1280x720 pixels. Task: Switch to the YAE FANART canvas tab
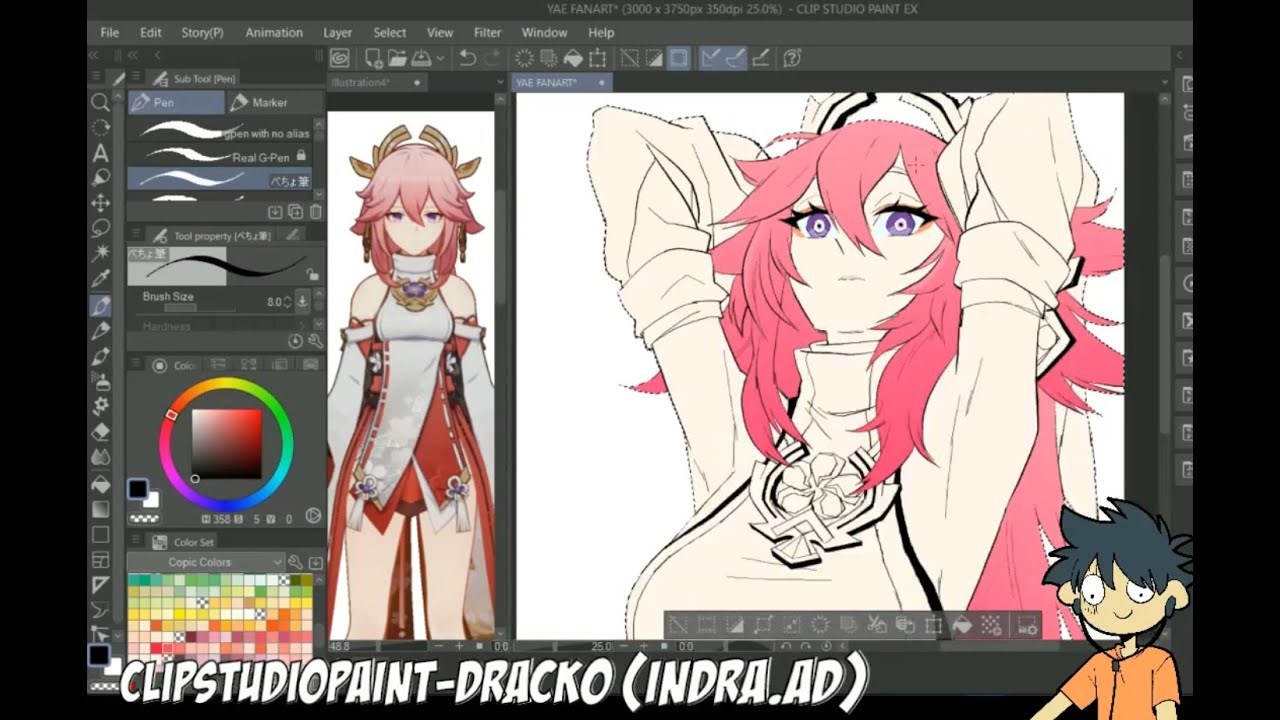coord(561,82)
